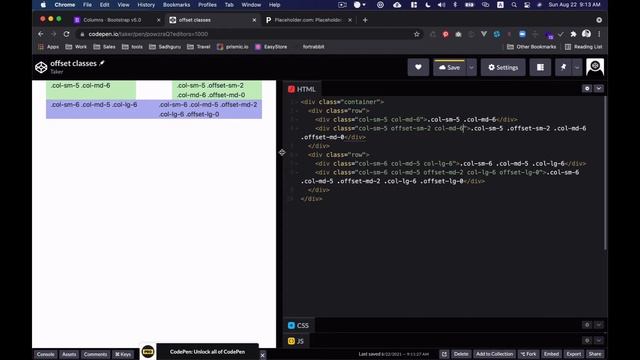The height and width of the screenshot is (360, 640).
Task: Bookmark this page with star icon
Action: pyautogui.click(x=416, y=34)
